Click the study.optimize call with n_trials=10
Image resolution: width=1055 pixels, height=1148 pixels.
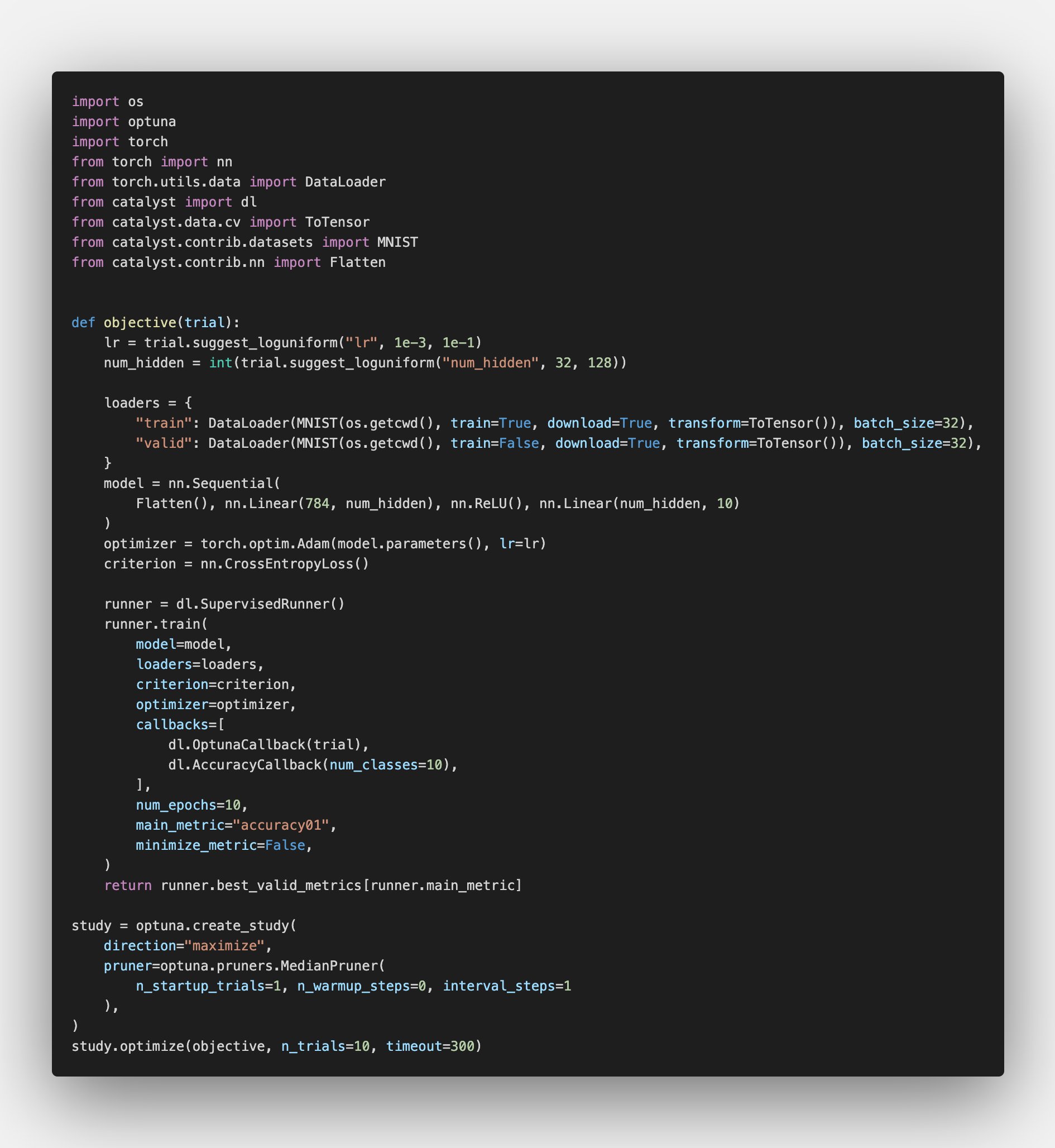pyautogui.click(x=277, y=1046)
